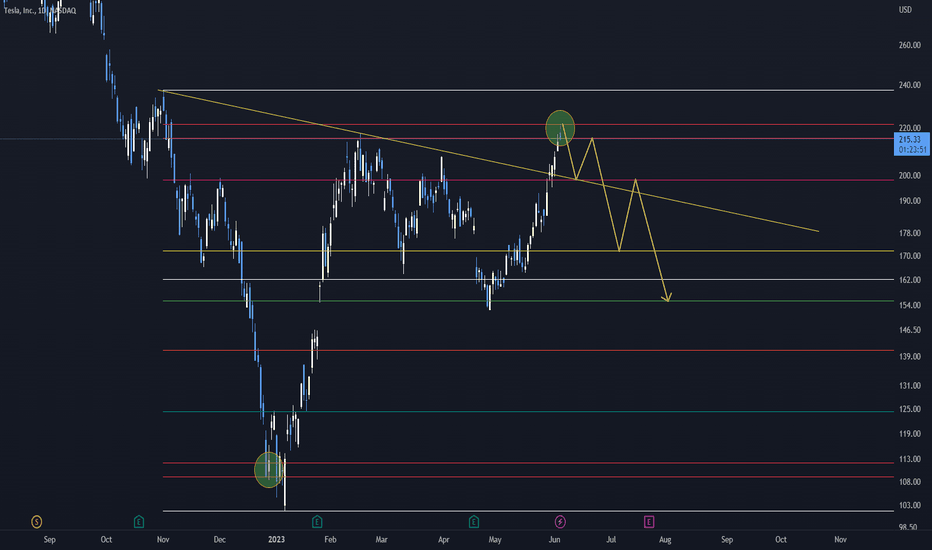Viewport: 932px width, 550px height.
Task: Click the 220.00 price axis label
Action: click(x=909, y=128)
